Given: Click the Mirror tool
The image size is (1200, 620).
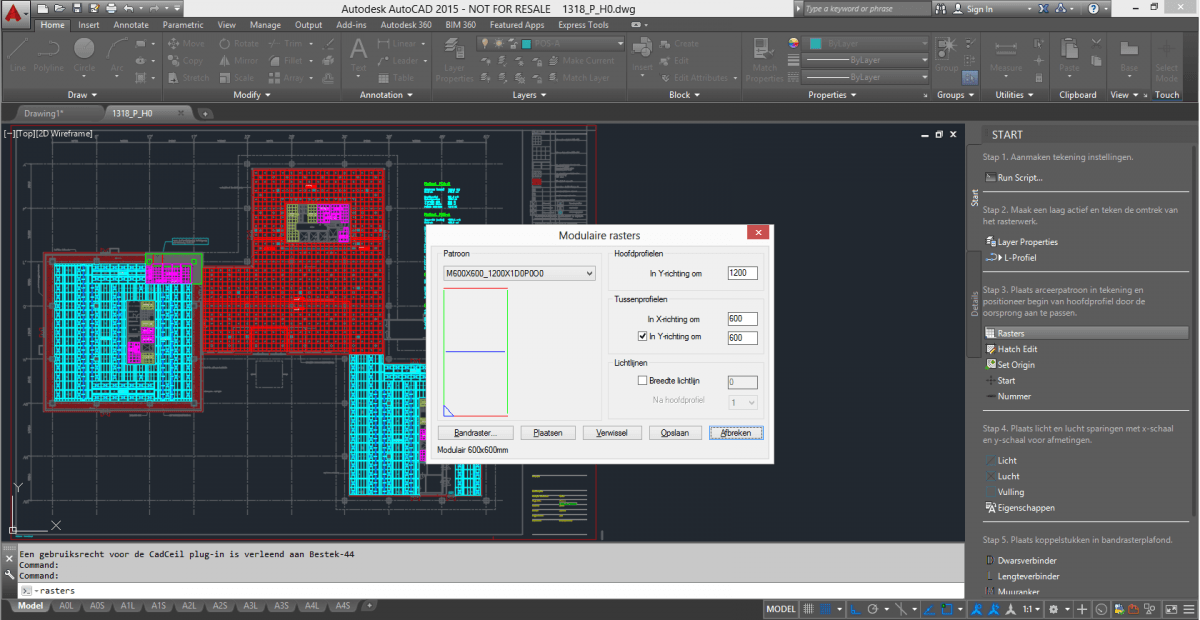Looking at the screenshot, I should coord(238,60).
